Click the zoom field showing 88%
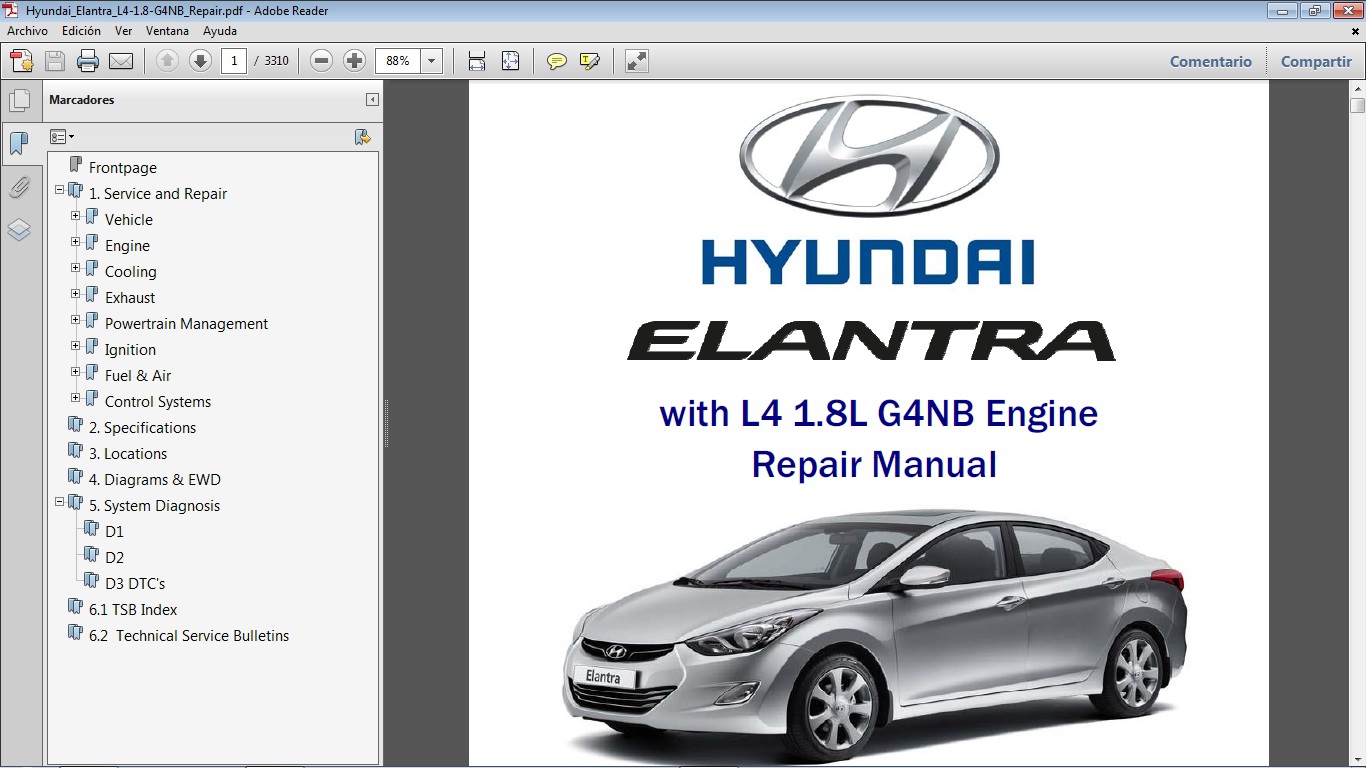Viewport: 1366px width, 768px height. pyautogui.click(x=398, y=61)
